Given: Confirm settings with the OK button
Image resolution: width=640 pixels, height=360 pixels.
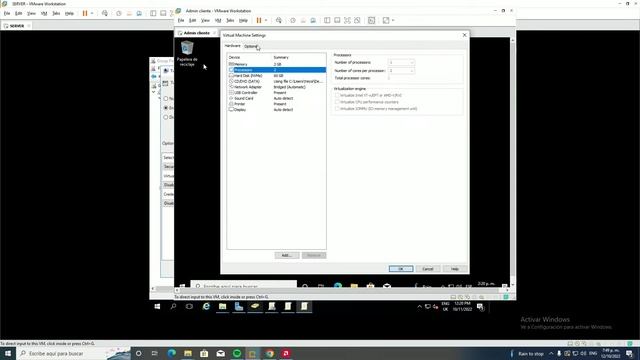Looking at the screenshot, I should (401, 269).
